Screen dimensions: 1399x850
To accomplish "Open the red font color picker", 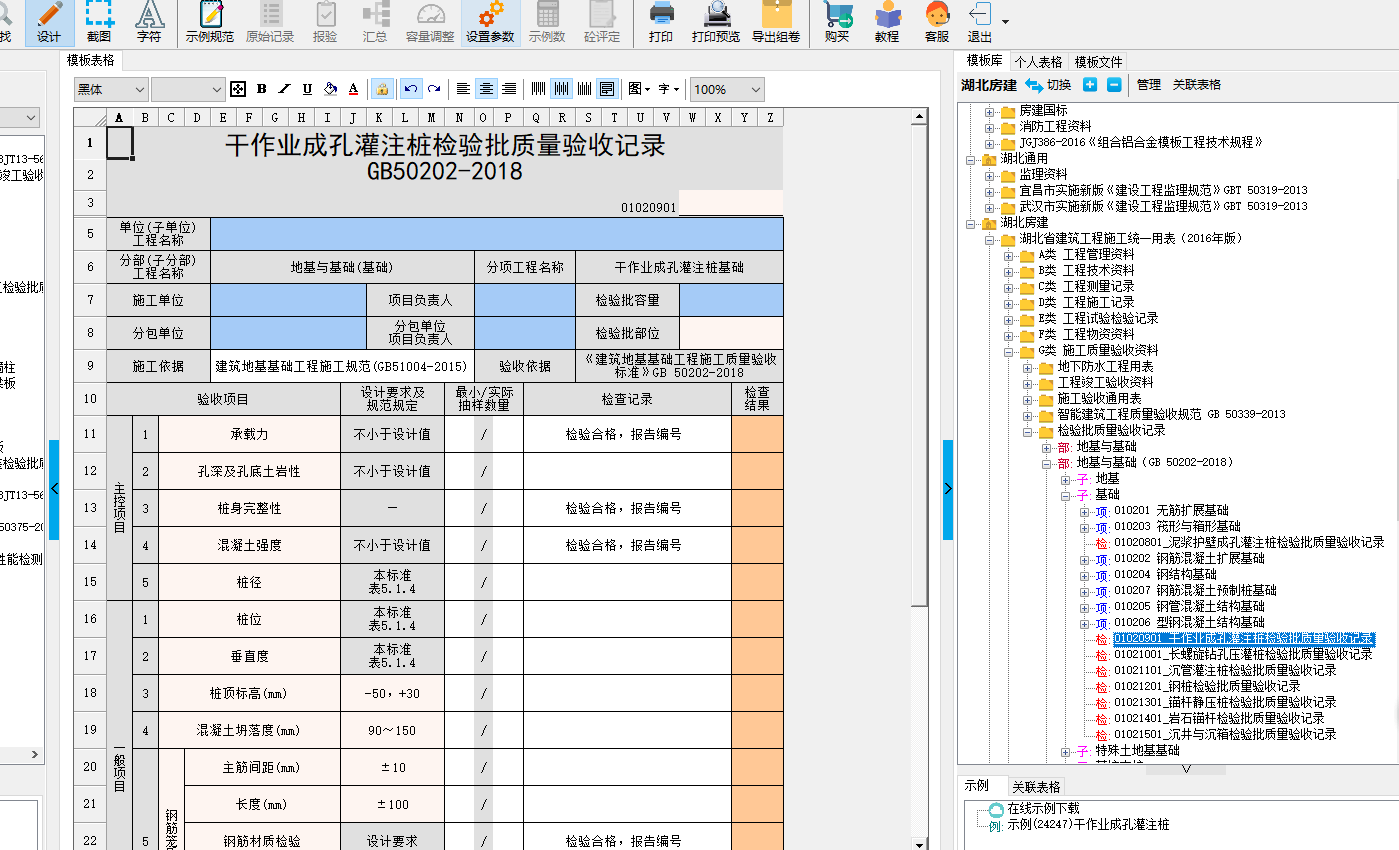I will (x=353, y=89).
